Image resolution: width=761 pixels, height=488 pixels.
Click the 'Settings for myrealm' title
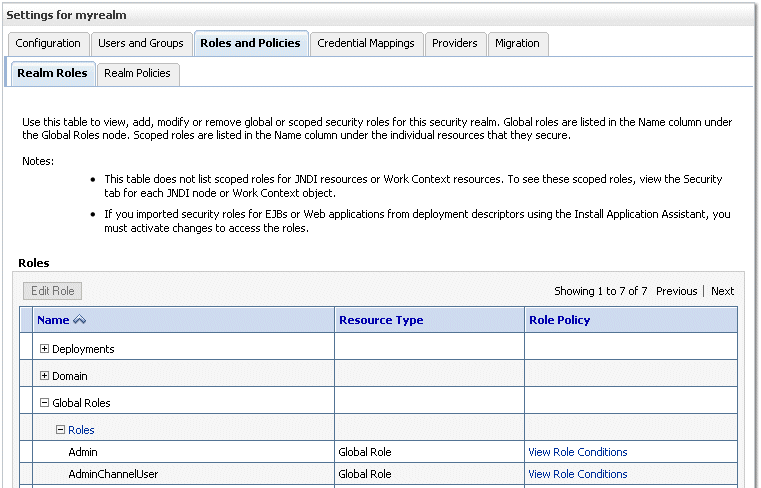pyautogui.click(x=66, y=15)
